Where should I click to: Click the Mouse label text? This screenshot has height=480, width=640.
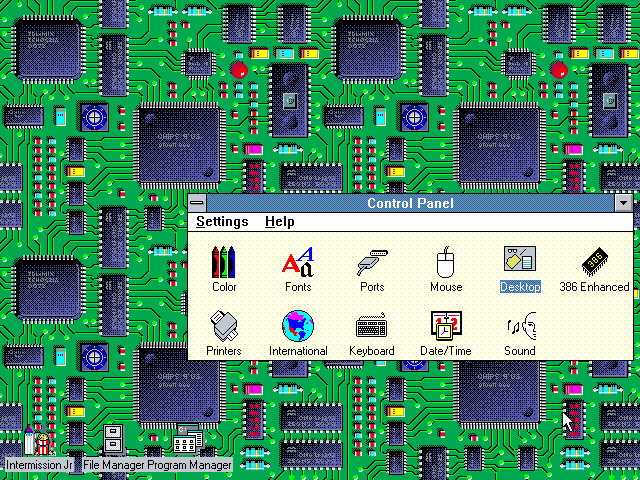[x=446, y=287]
